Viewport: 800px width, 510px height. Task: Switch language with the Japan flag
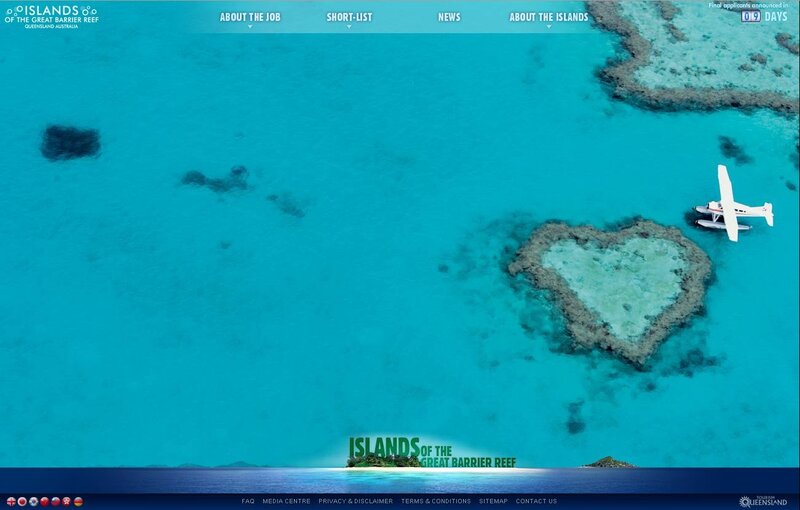point(22,501)
